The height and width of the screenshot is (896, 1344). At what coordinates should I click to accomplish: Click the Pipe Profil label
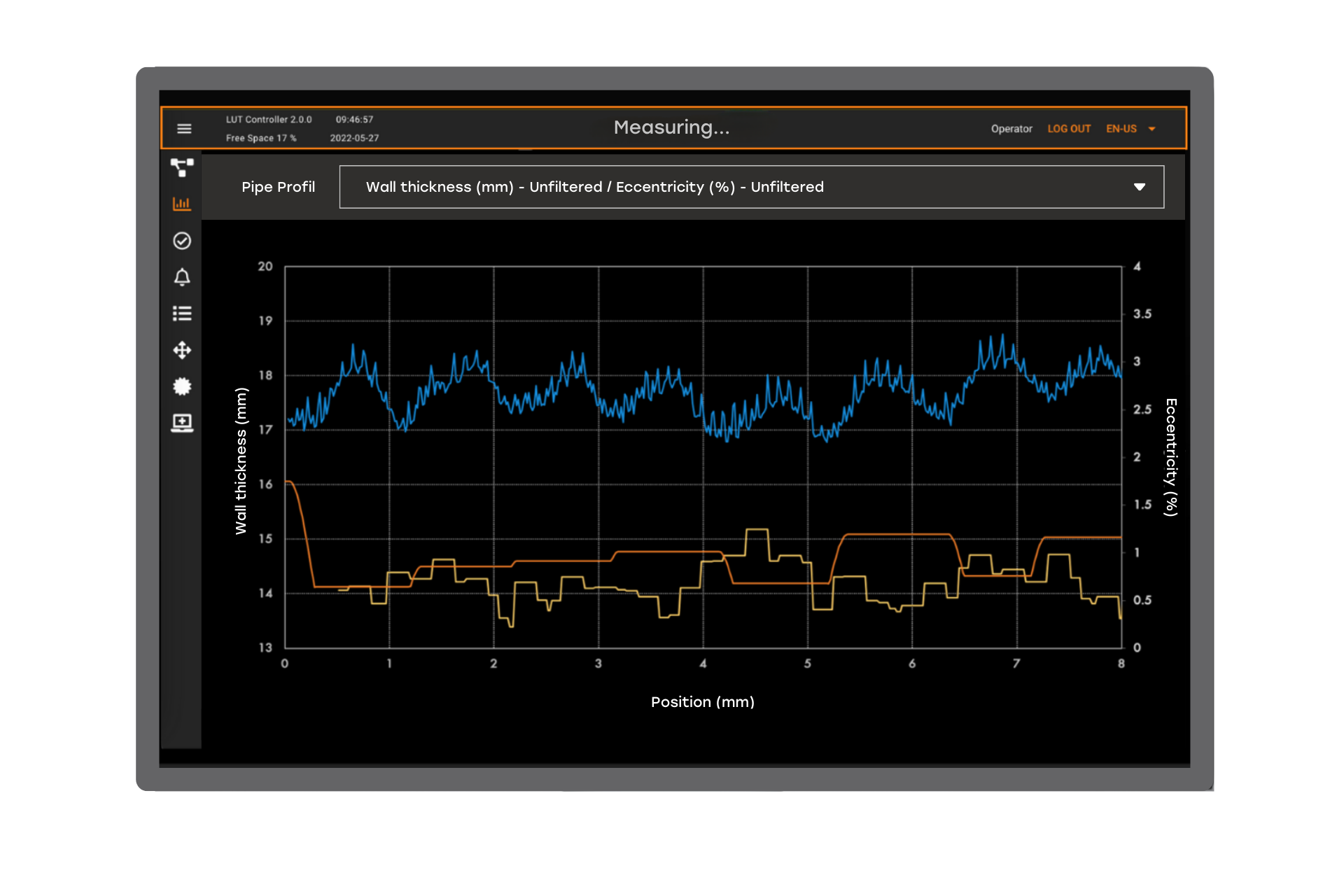(x=278, y=187)
